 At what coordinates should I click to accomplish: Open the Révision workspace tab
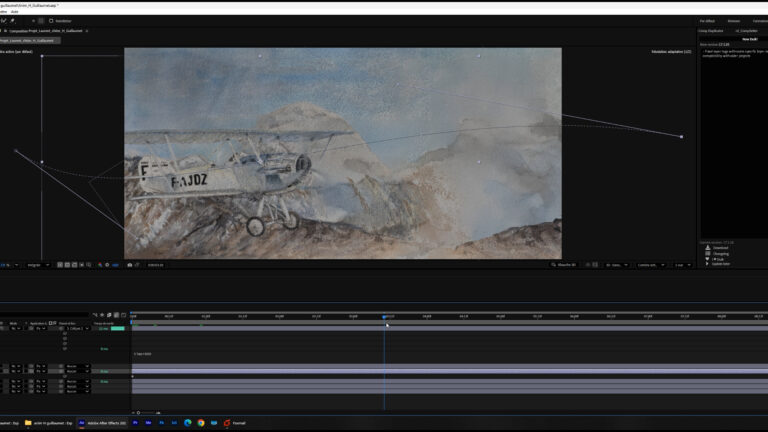coord(734,21)
